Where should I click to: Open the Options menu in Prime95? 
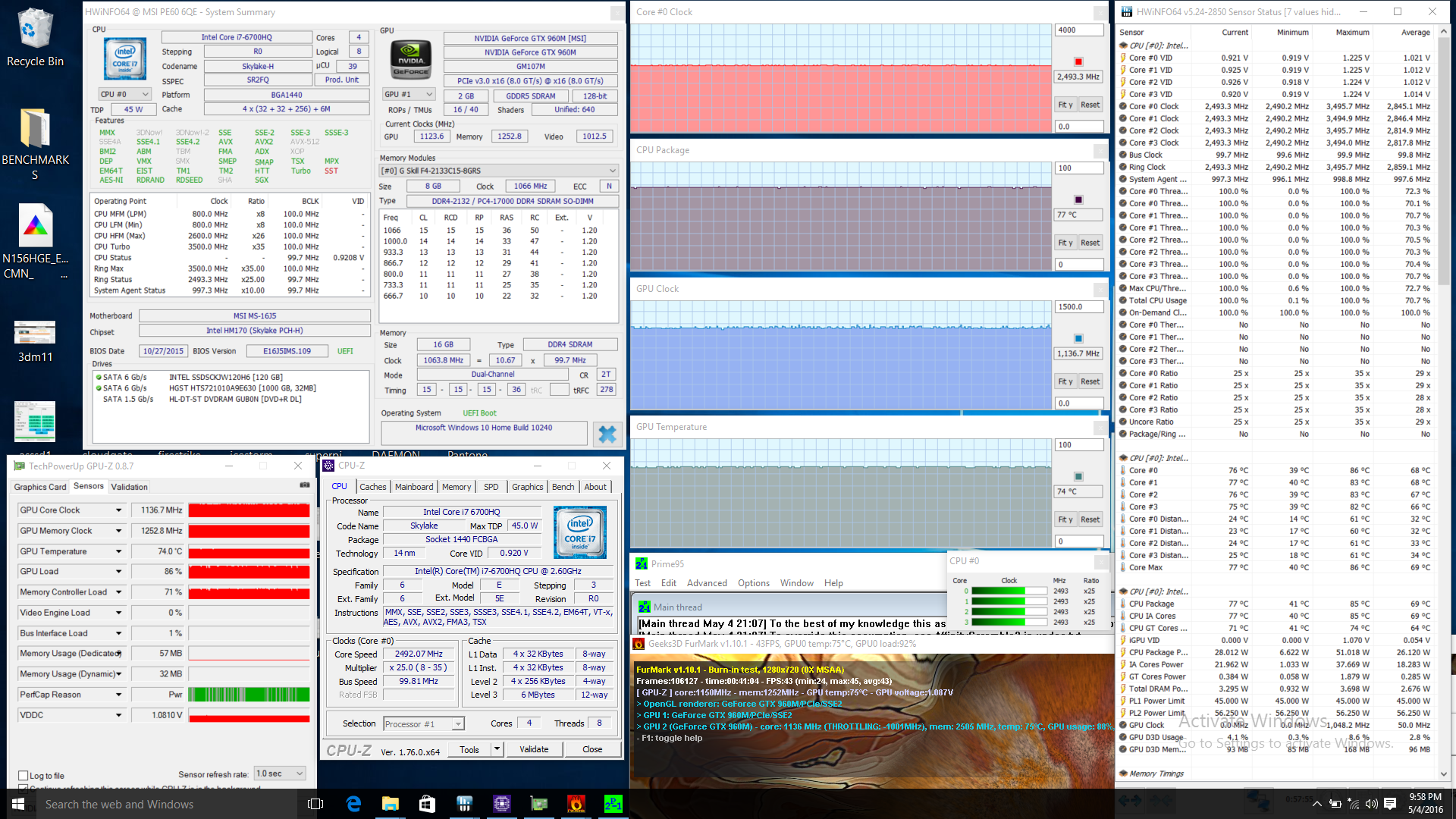pos(753,583)
